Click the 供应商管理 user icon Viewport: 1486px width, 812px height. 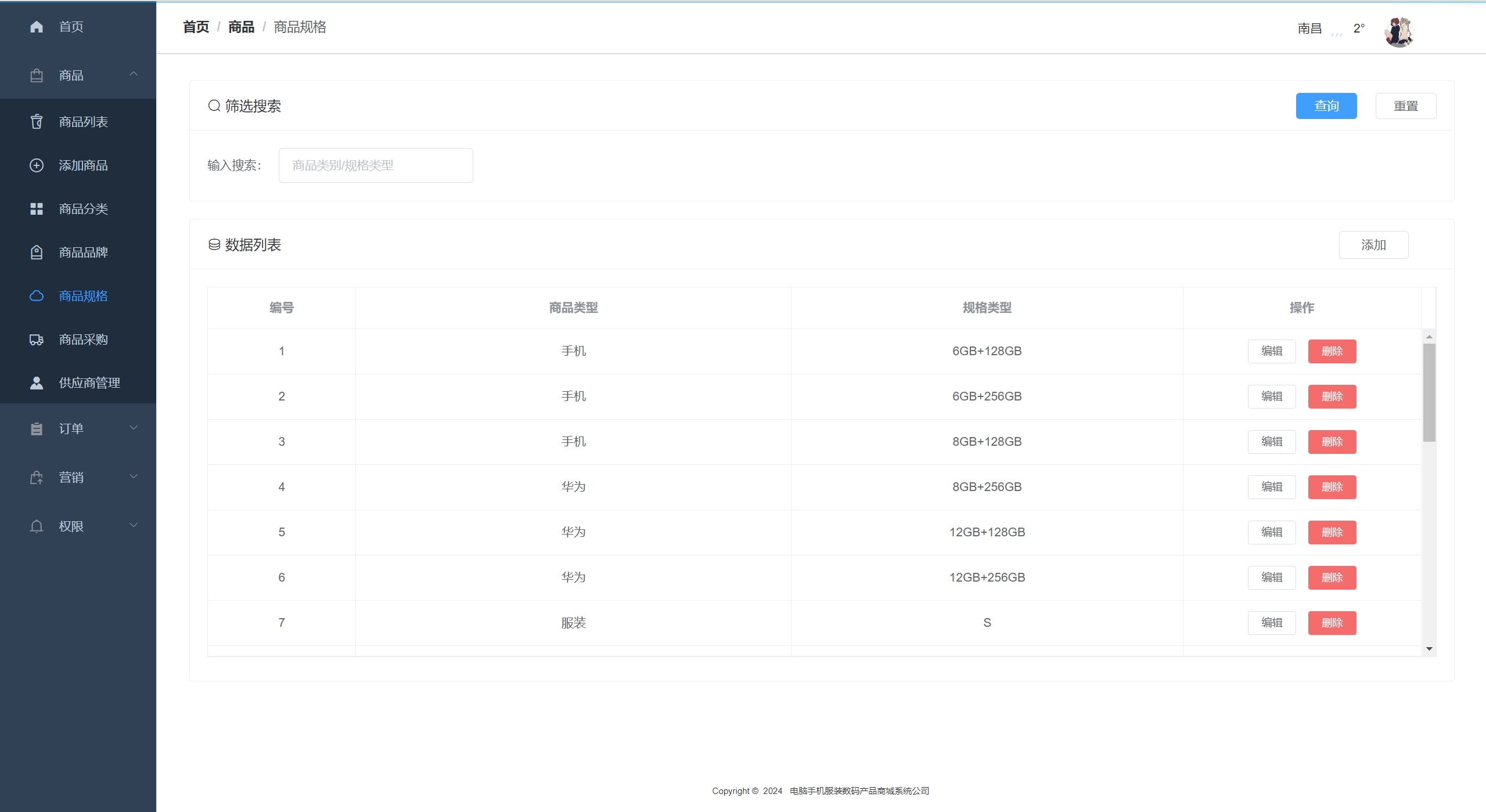37,383
